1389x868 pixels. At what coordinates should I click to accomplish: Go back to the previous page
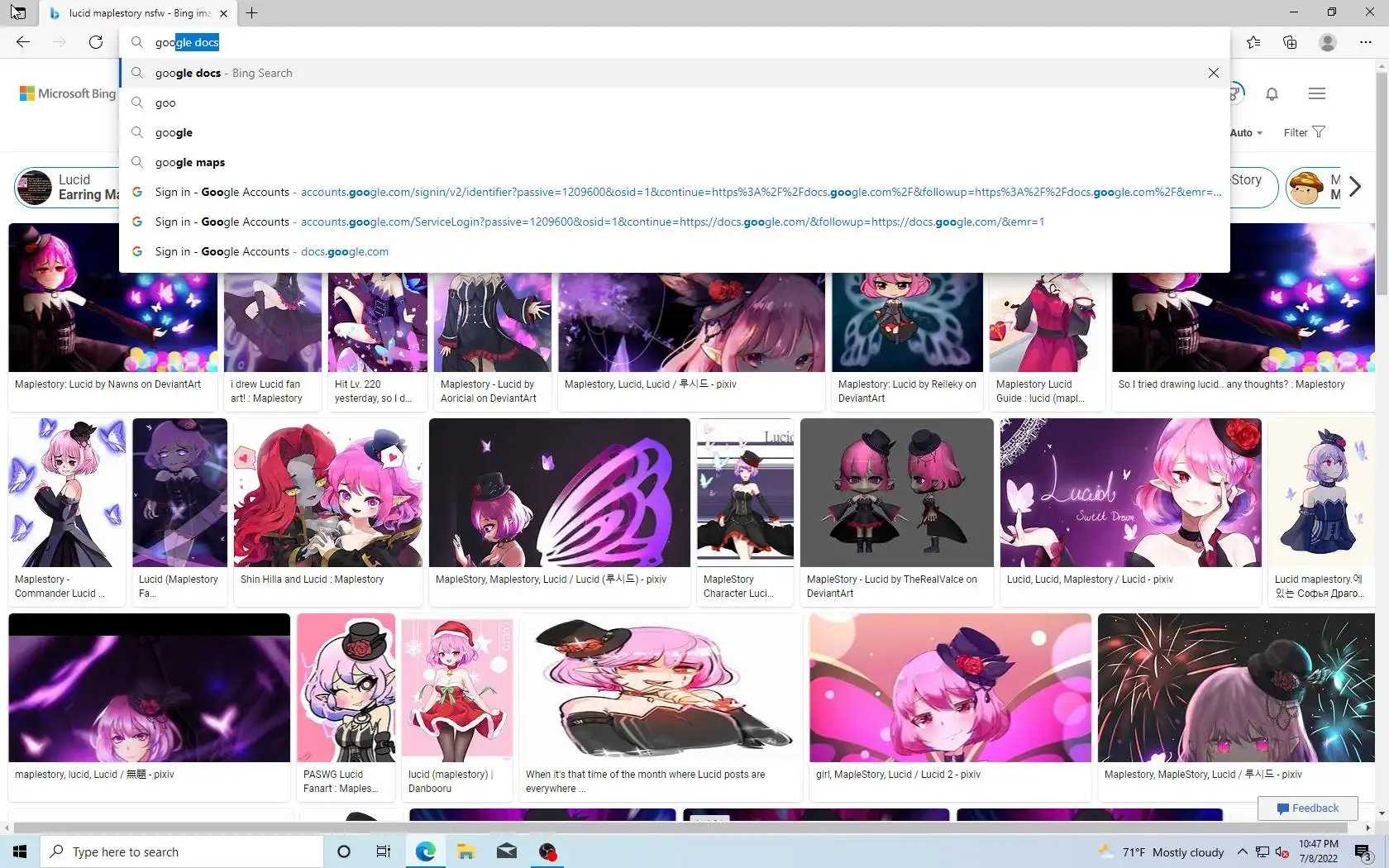[23, 42]
